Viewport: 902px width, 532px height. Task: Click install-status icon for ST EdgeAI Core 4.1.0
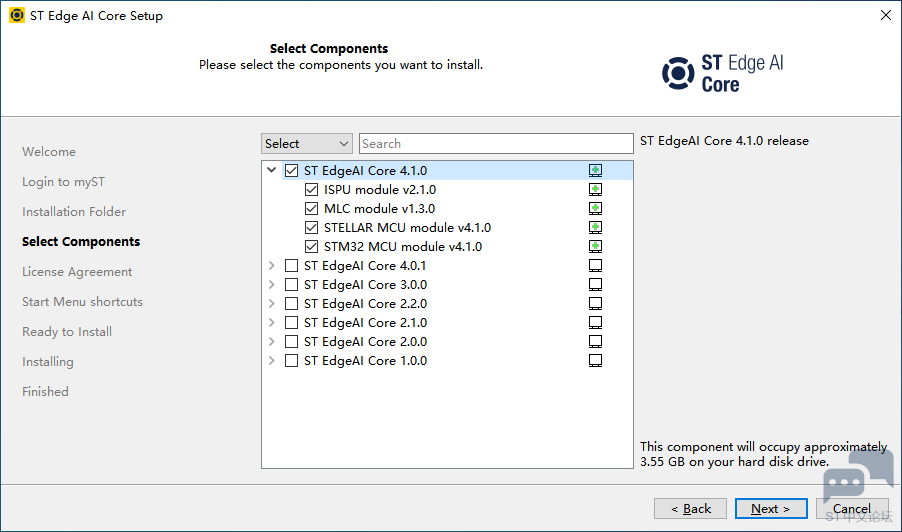(x=595, y=170)
